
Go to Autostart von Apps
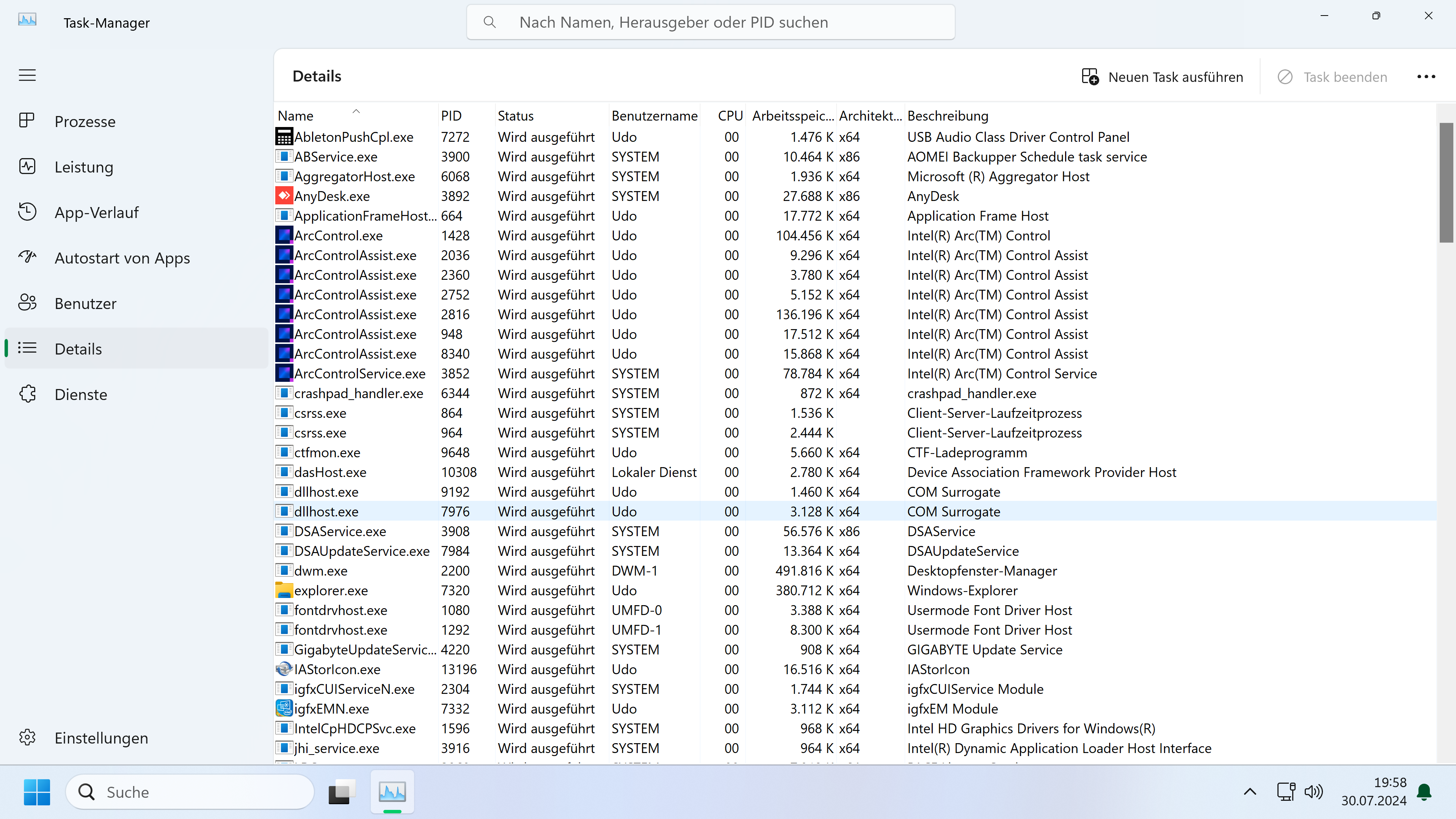[x=122, y=258]
